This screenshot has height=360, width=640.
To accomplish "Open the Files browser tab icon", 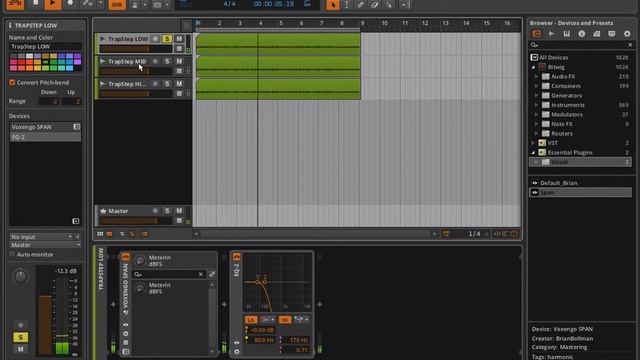I will click(x=611, y=34).
